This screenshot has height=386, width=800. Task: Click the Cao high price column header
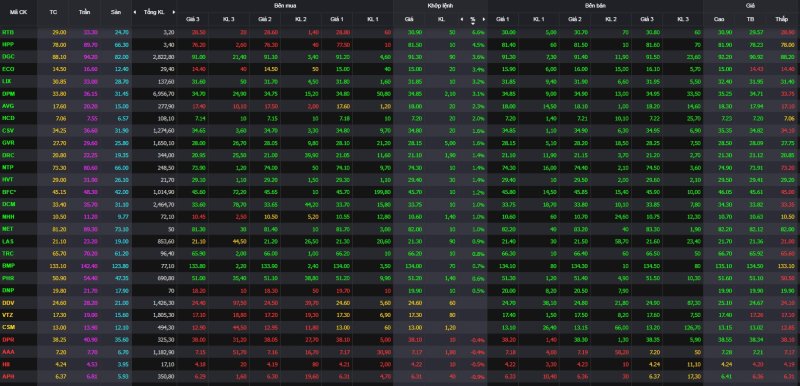(x=719, y=19)
